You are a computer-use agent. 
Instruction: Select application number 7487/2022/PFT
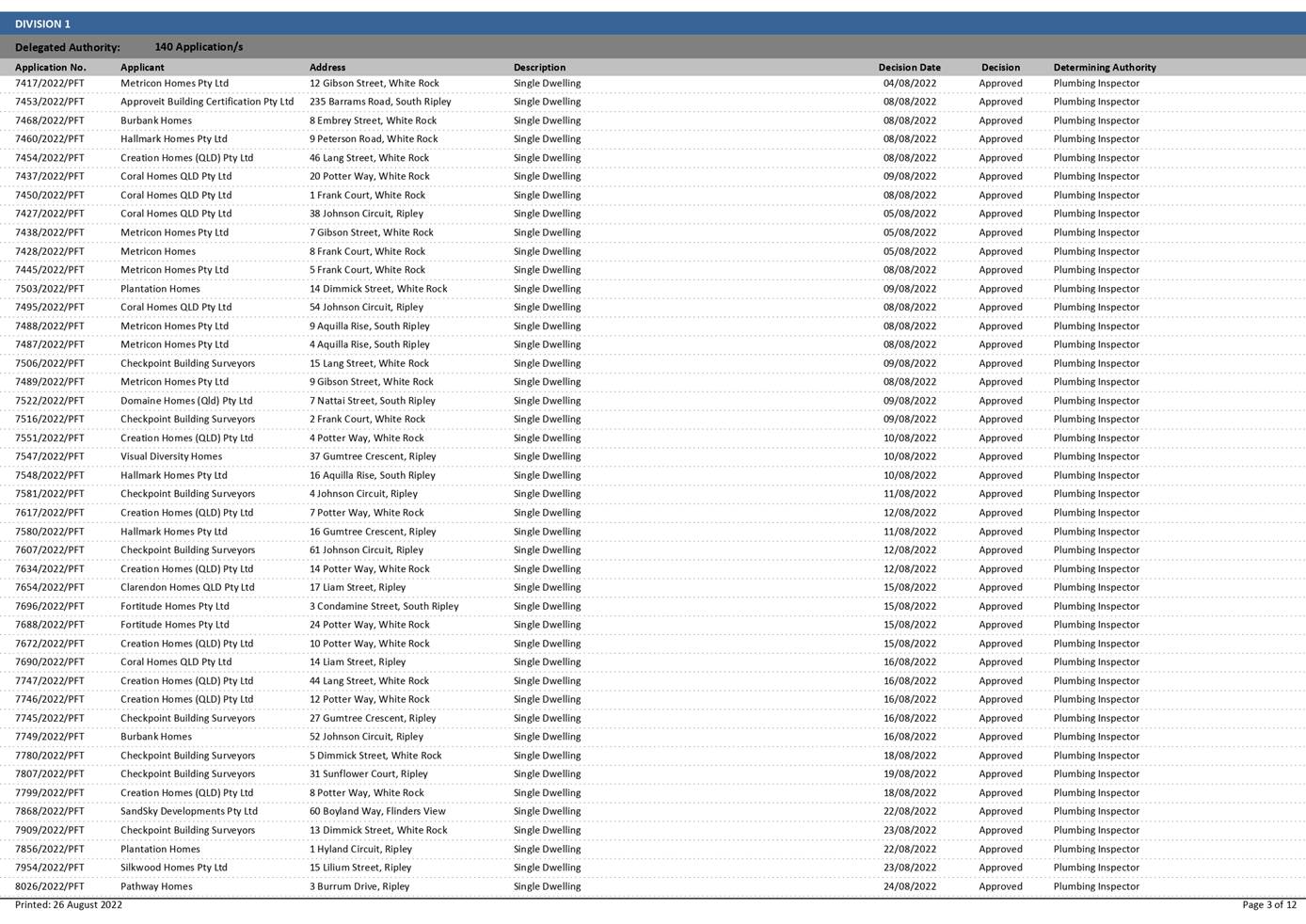point(50,344)
